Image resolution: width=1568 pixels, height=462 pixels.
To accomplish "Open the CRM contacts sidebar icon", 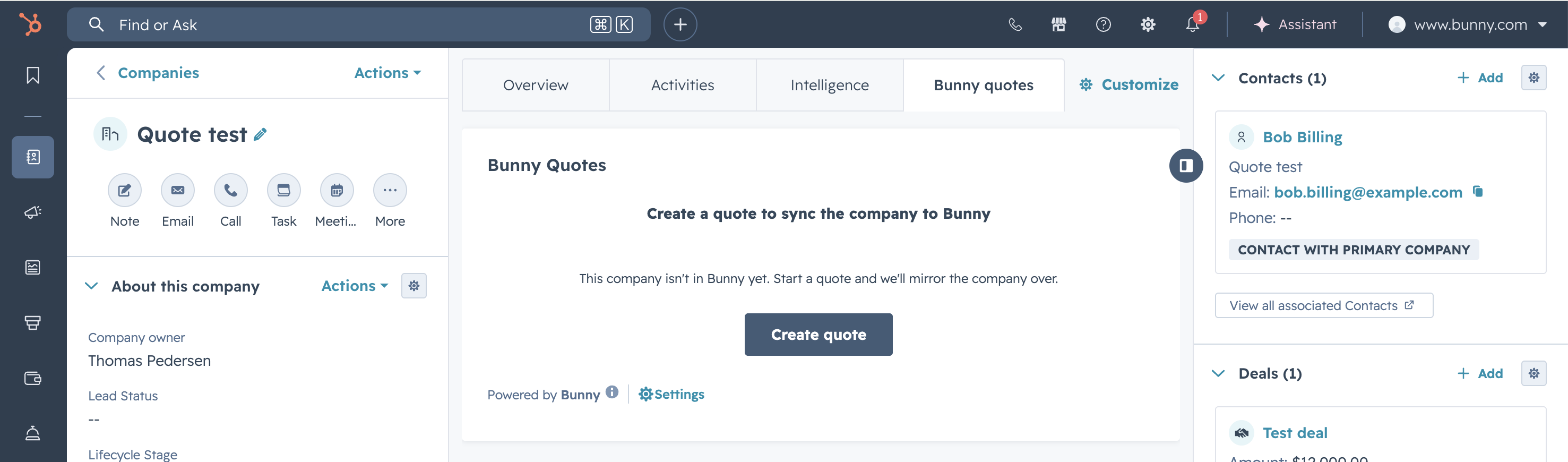I will [33, 157].
